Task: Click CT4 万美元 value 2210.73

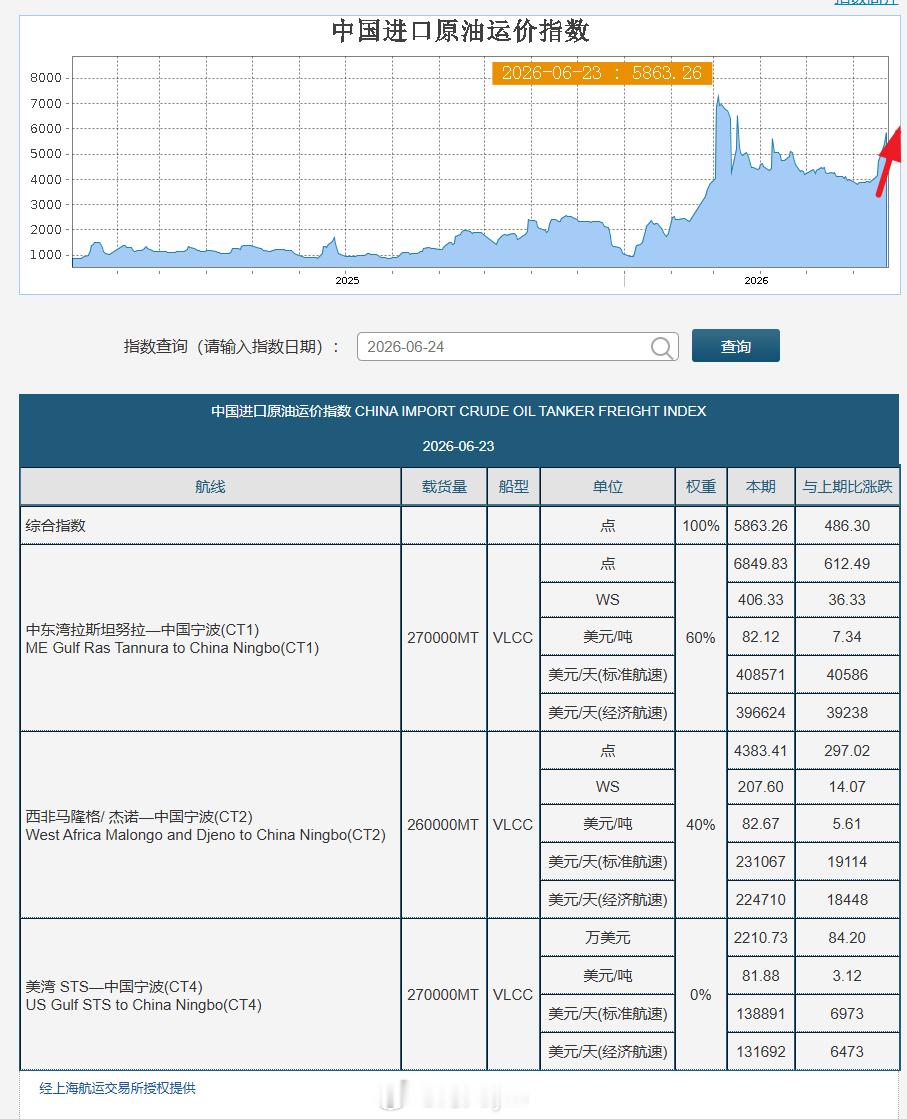Action: pyautogui.click(x=761, y=938)
